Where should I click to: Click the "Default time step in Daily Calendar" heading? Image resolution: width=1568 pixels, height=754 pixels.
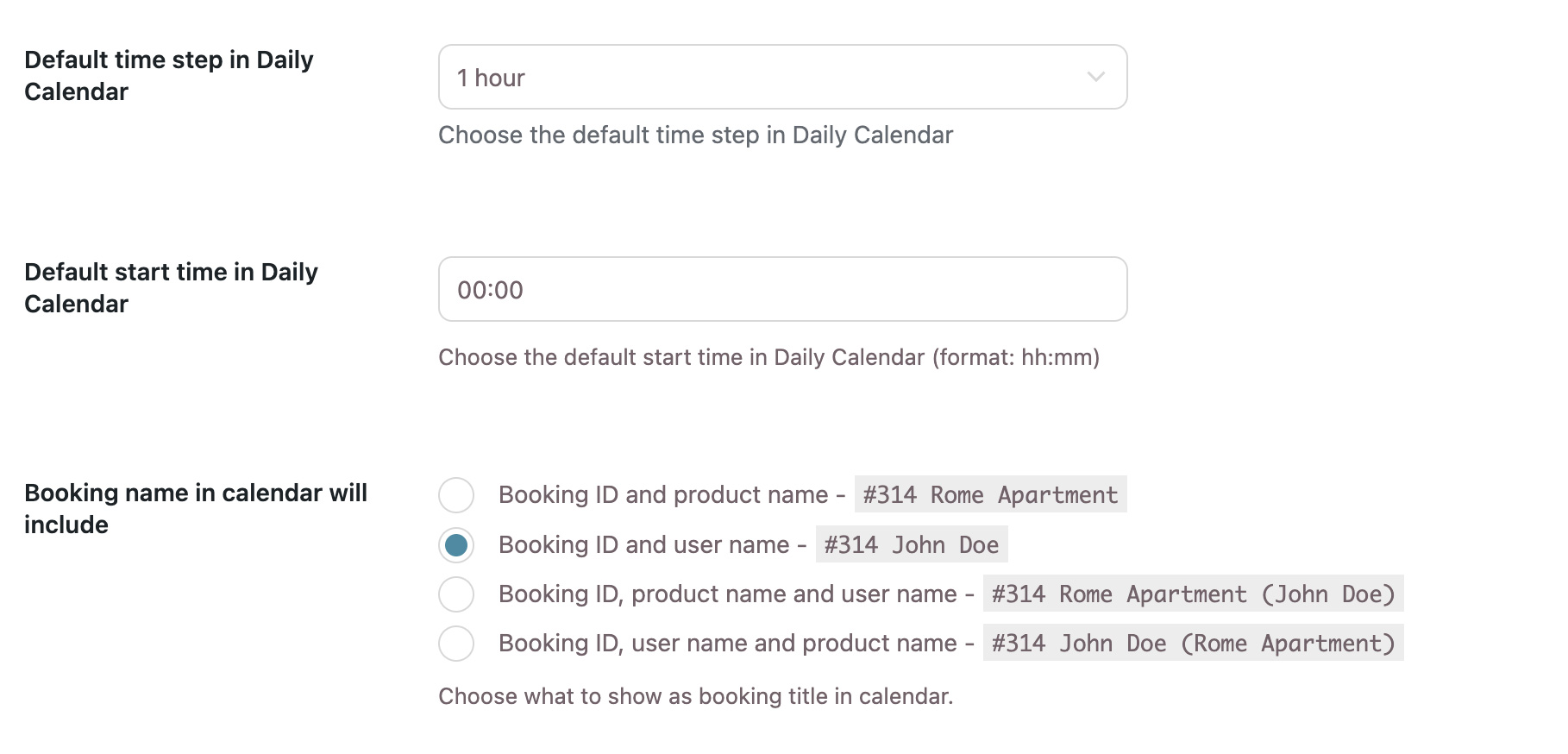click(x=168, y=76)
